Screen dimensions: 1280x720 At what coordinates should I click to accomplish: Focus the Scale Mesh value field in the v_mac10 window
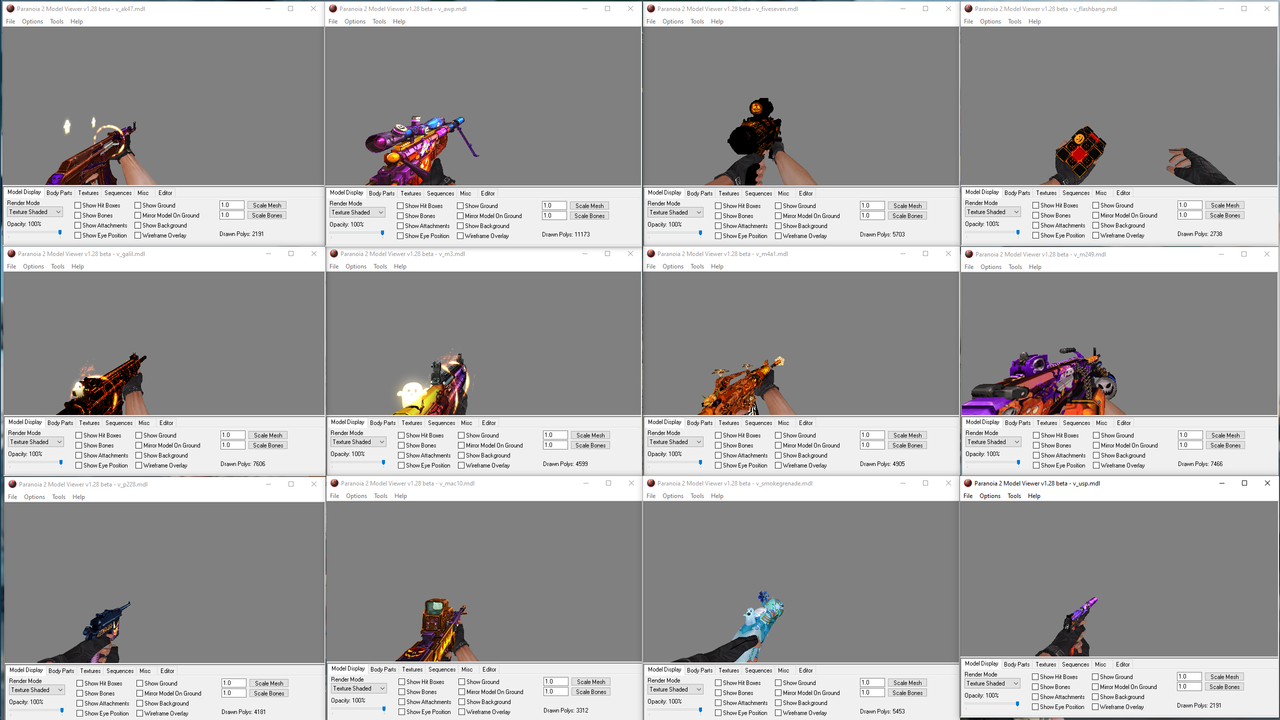554,682
